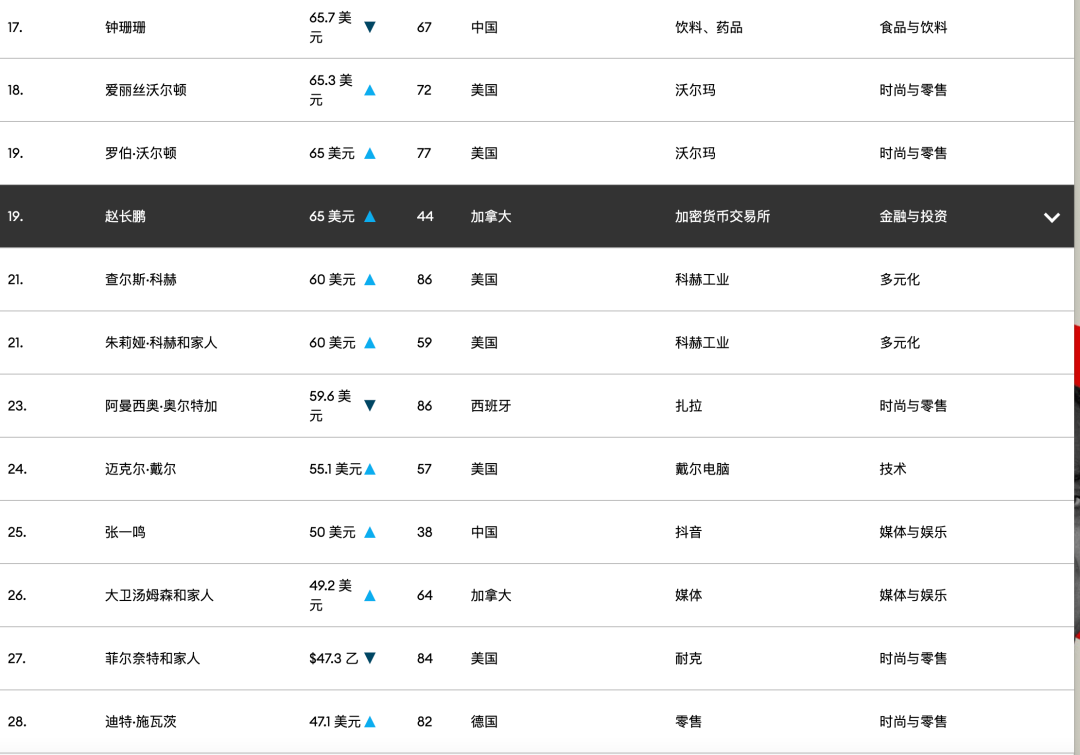Select the 阿曼西奥·奥尔特加 name
1080x755 pixels.
[x=161, y=406]
